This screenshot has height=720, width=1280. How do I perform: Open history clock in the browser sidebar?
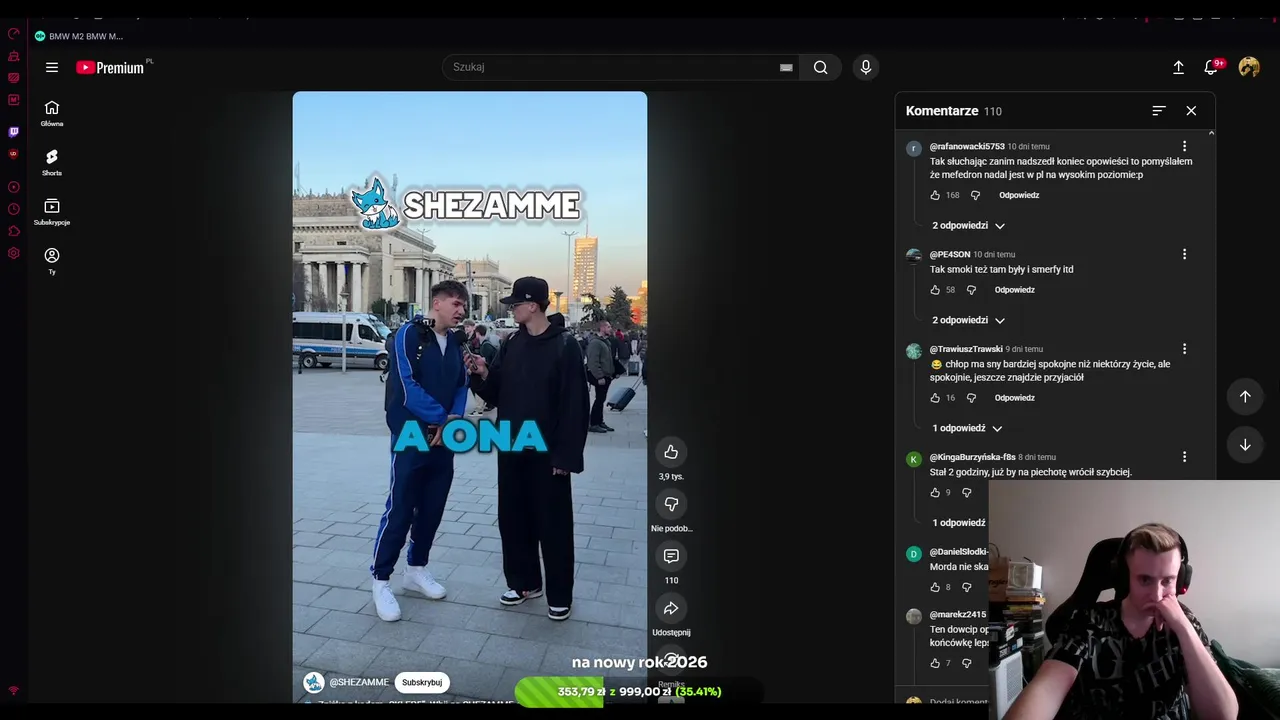pyautogui.click(x=13, y=209)
